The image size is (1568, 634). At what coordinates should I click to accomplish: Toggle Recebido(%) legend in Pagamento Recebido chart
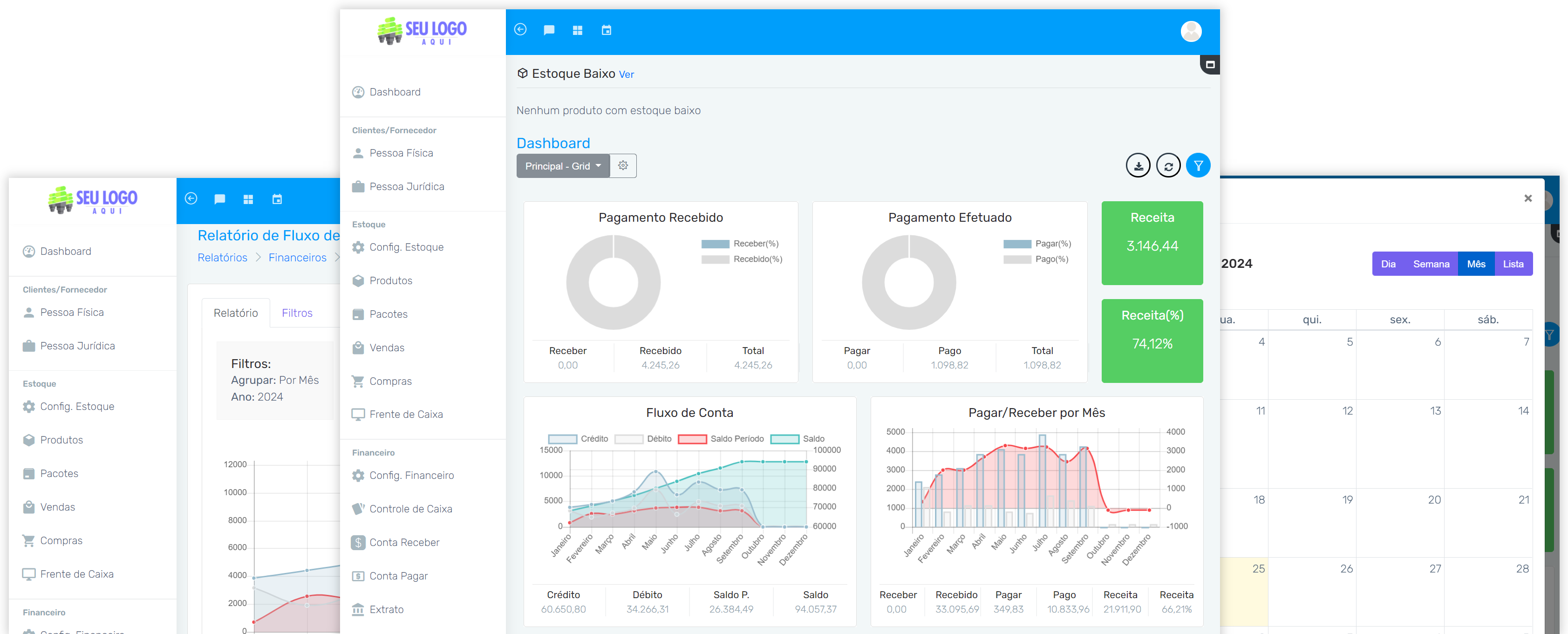[742, 259]
